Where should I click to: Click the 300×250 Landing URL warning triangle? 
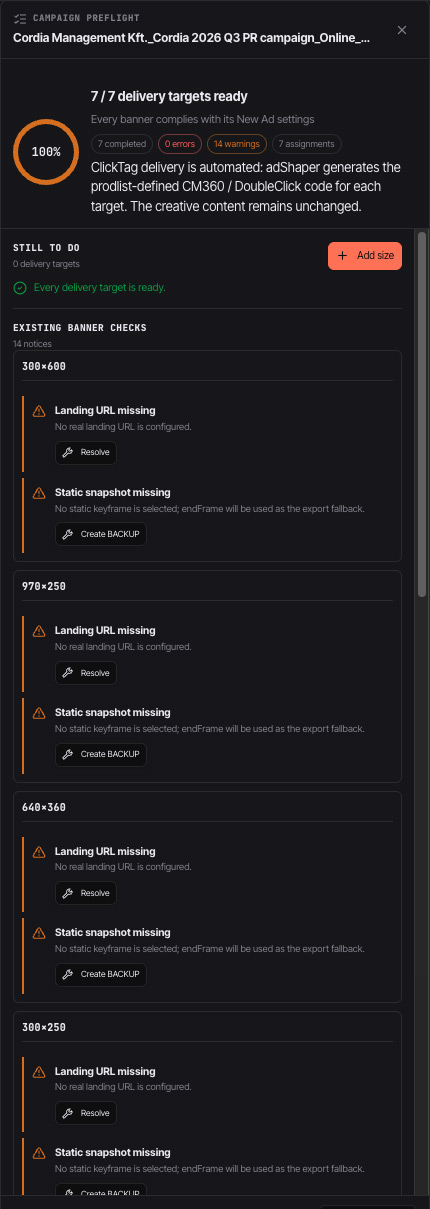[39, 1071]
